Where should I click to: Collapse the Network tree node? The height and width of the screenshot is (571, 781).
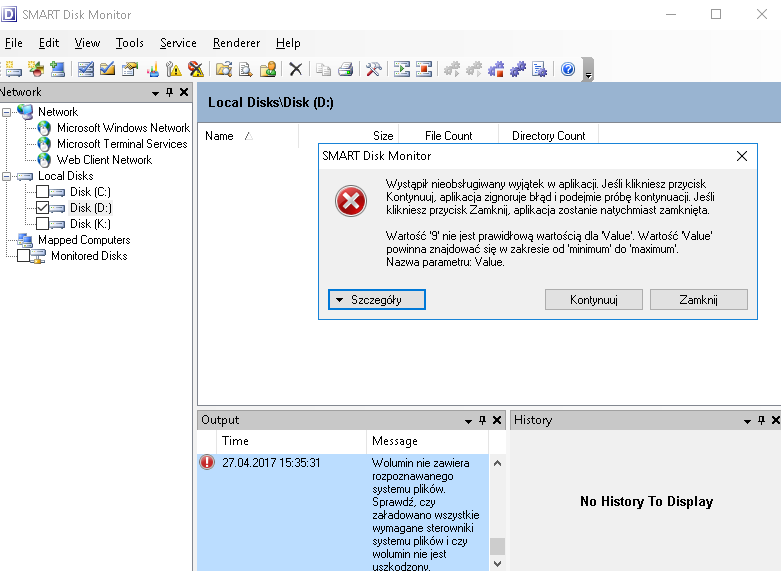pyautogui.click(x=6, y=112)
